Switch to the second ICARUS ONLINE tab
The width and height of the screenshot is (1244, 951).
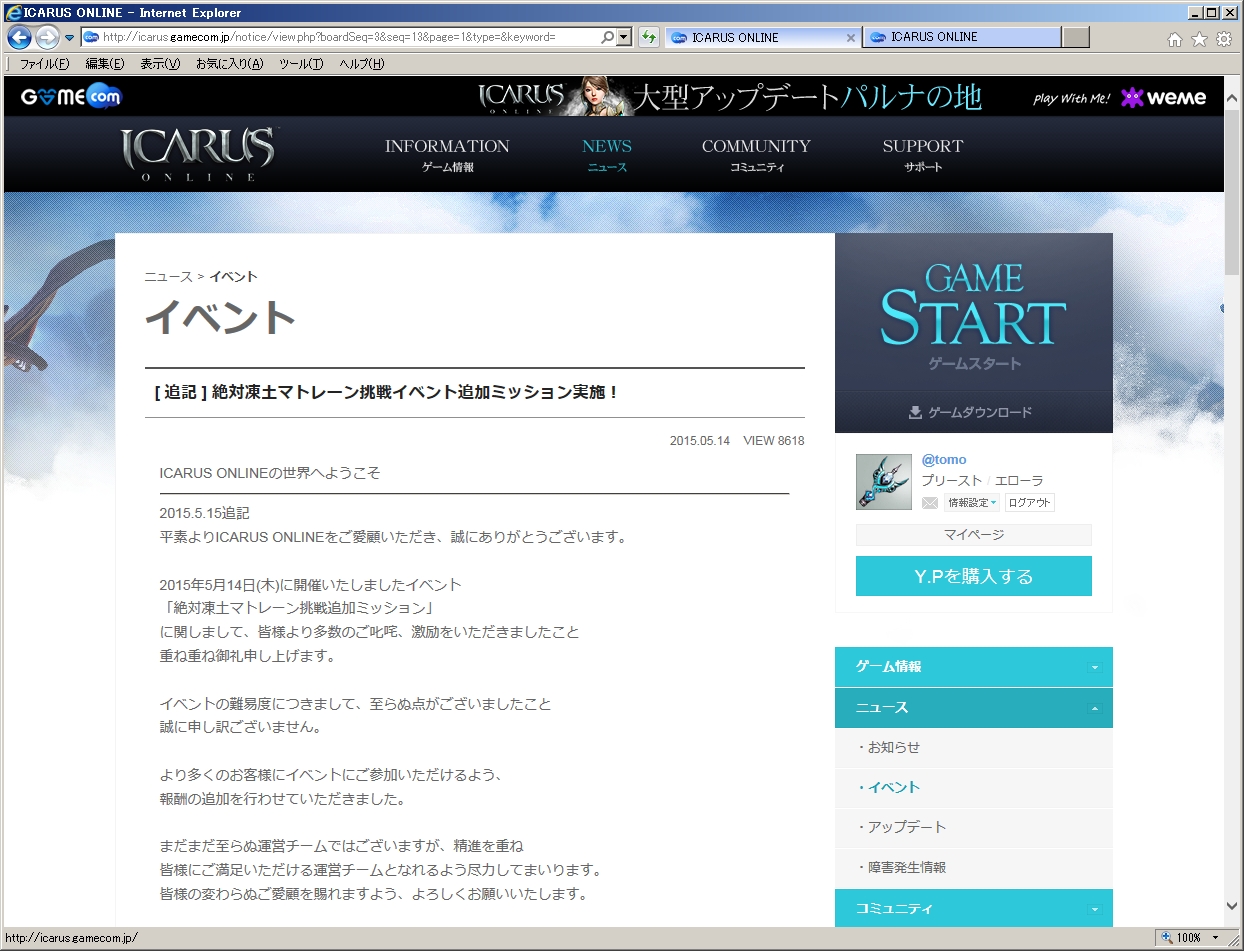coord(962,37)
